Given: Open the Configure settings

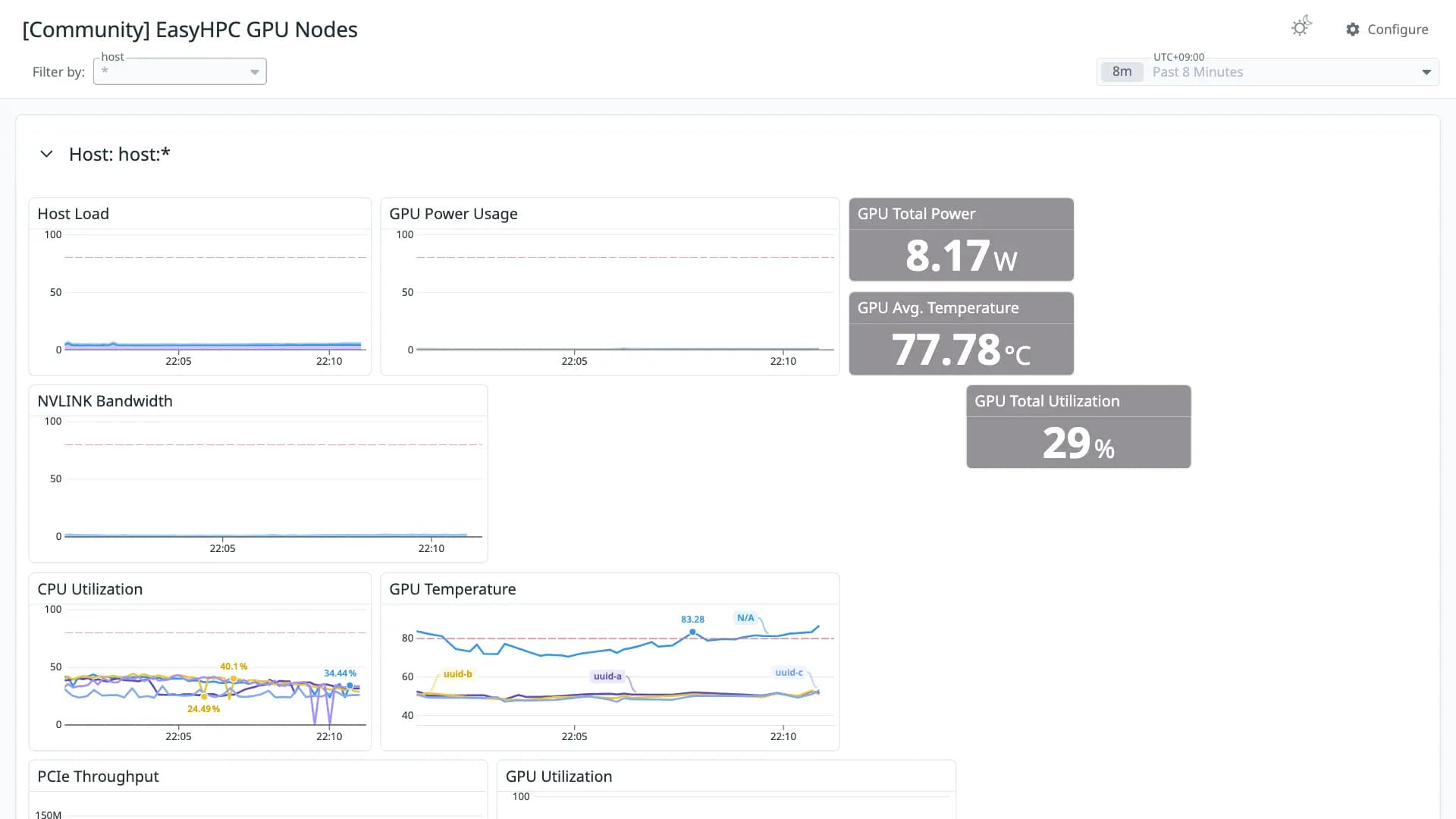Looking at the screenshot, I should pyautogui.click(x=1387, y=29).
